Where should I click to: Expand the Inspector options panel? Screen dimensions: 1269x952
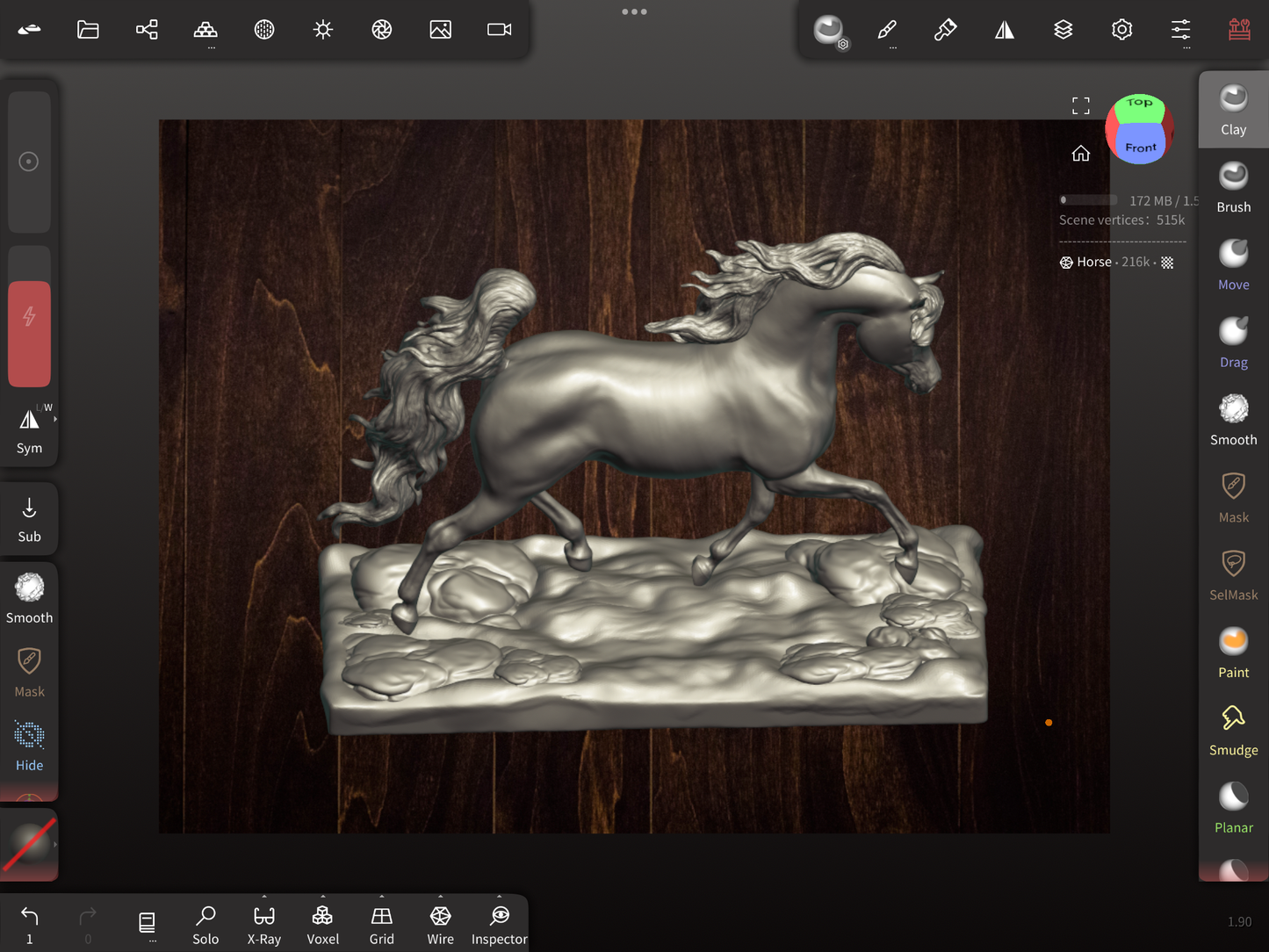click(x=499, y=898)
